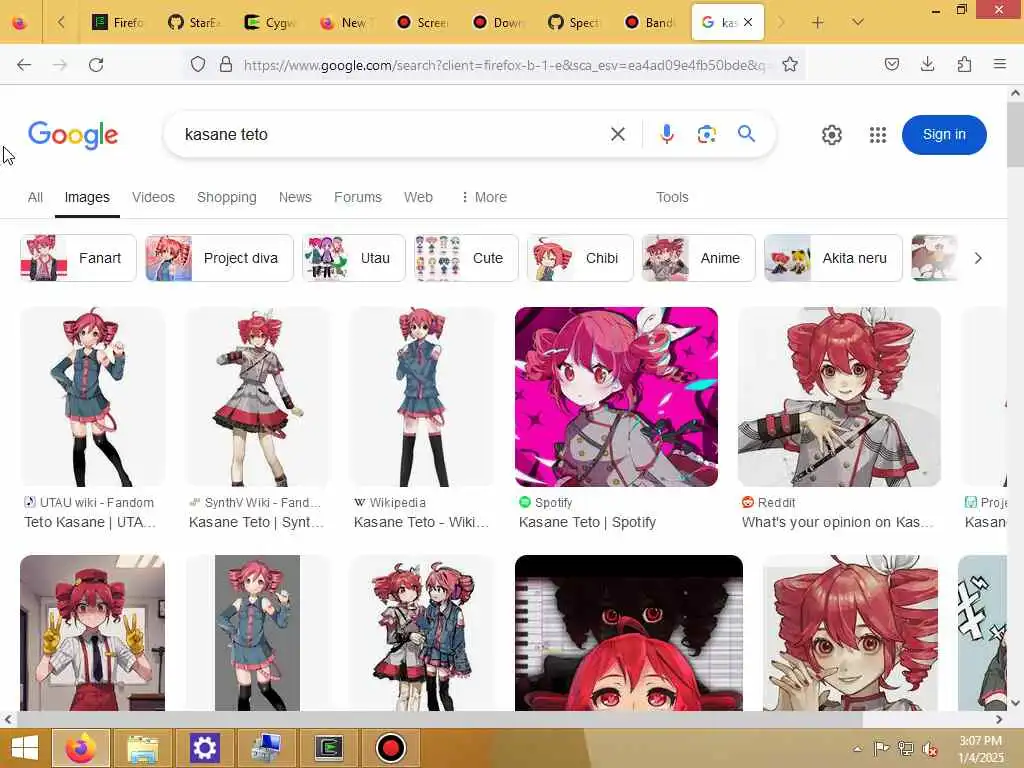
Task: Clear the search box with the X
Action: [x=618, y=134]
